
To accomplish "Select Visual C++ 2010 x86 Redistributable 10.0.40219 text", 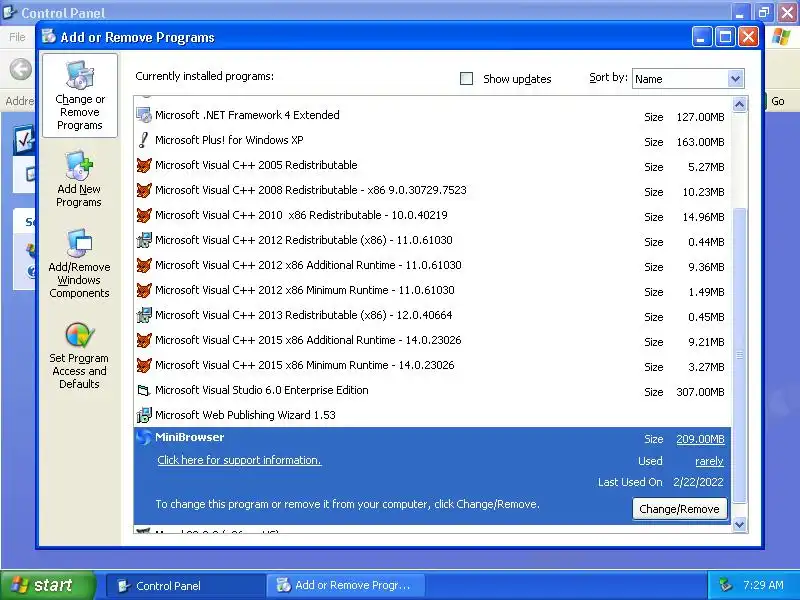I will pos(301,215).
